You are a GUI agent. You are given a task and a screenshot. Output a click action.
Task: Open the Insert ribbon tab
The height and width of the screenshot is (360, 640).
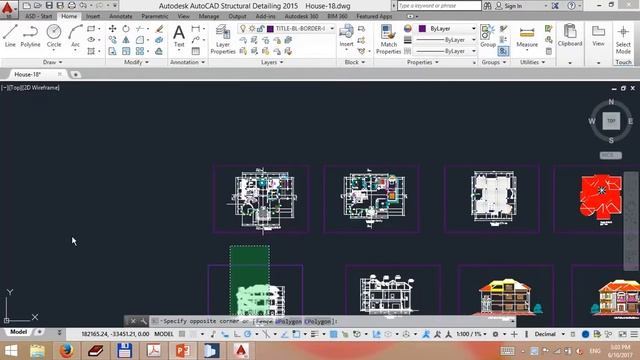tap(93, 16)
